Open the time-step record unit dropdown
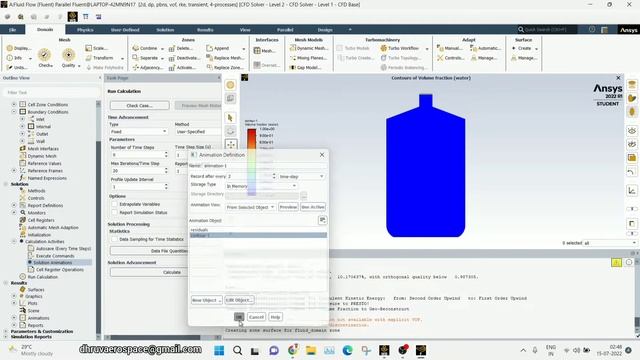Viewport: 640px width, 360px height. [302, 176]
